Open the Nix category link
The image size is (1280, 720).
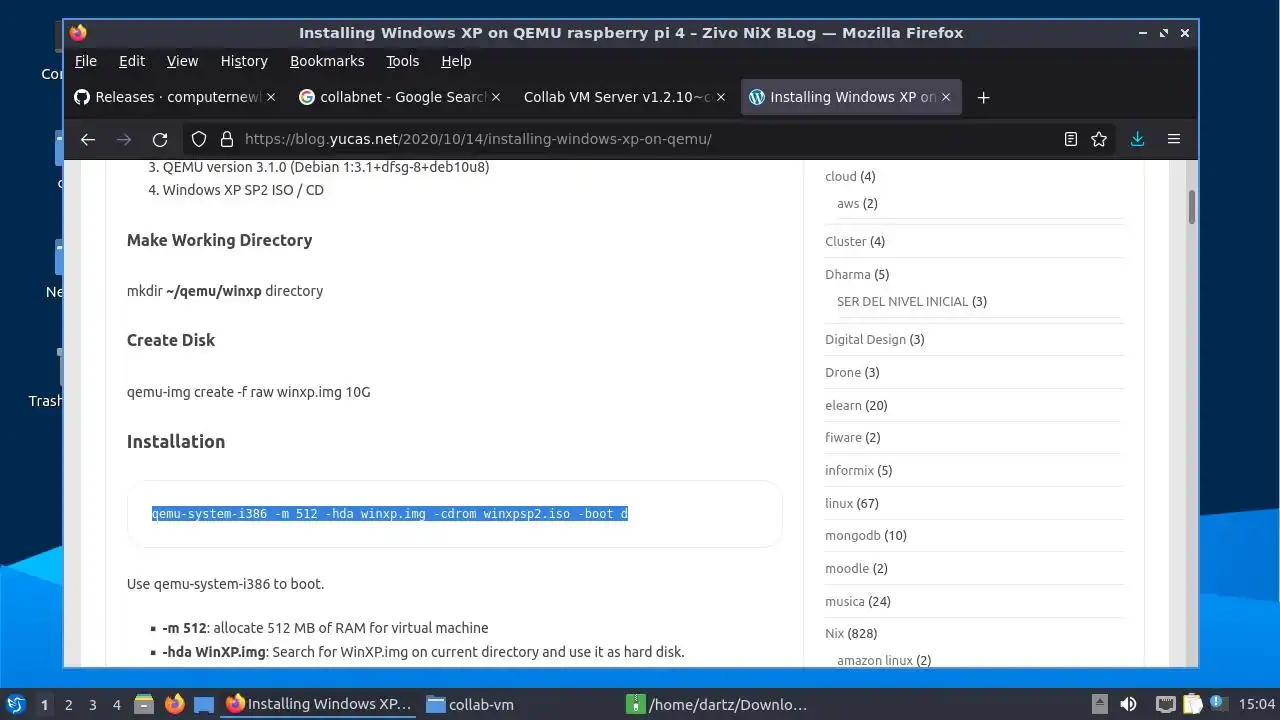pyautogui.click(x=835, y=633)
